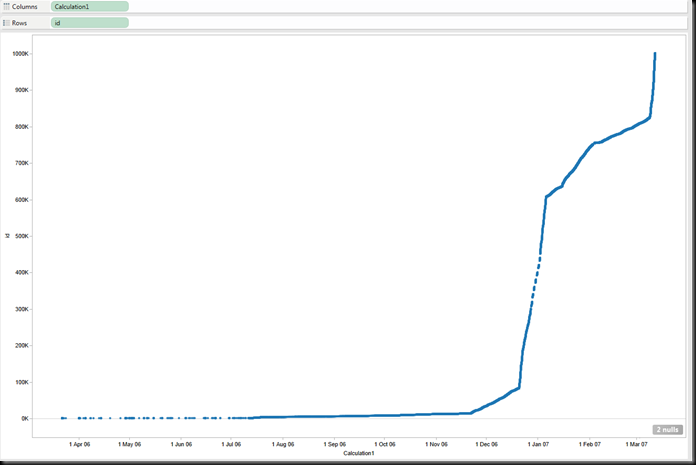Screen dimensions: 696x465
Task: Click the Rows shelf list icon
Action: [6, 23]
